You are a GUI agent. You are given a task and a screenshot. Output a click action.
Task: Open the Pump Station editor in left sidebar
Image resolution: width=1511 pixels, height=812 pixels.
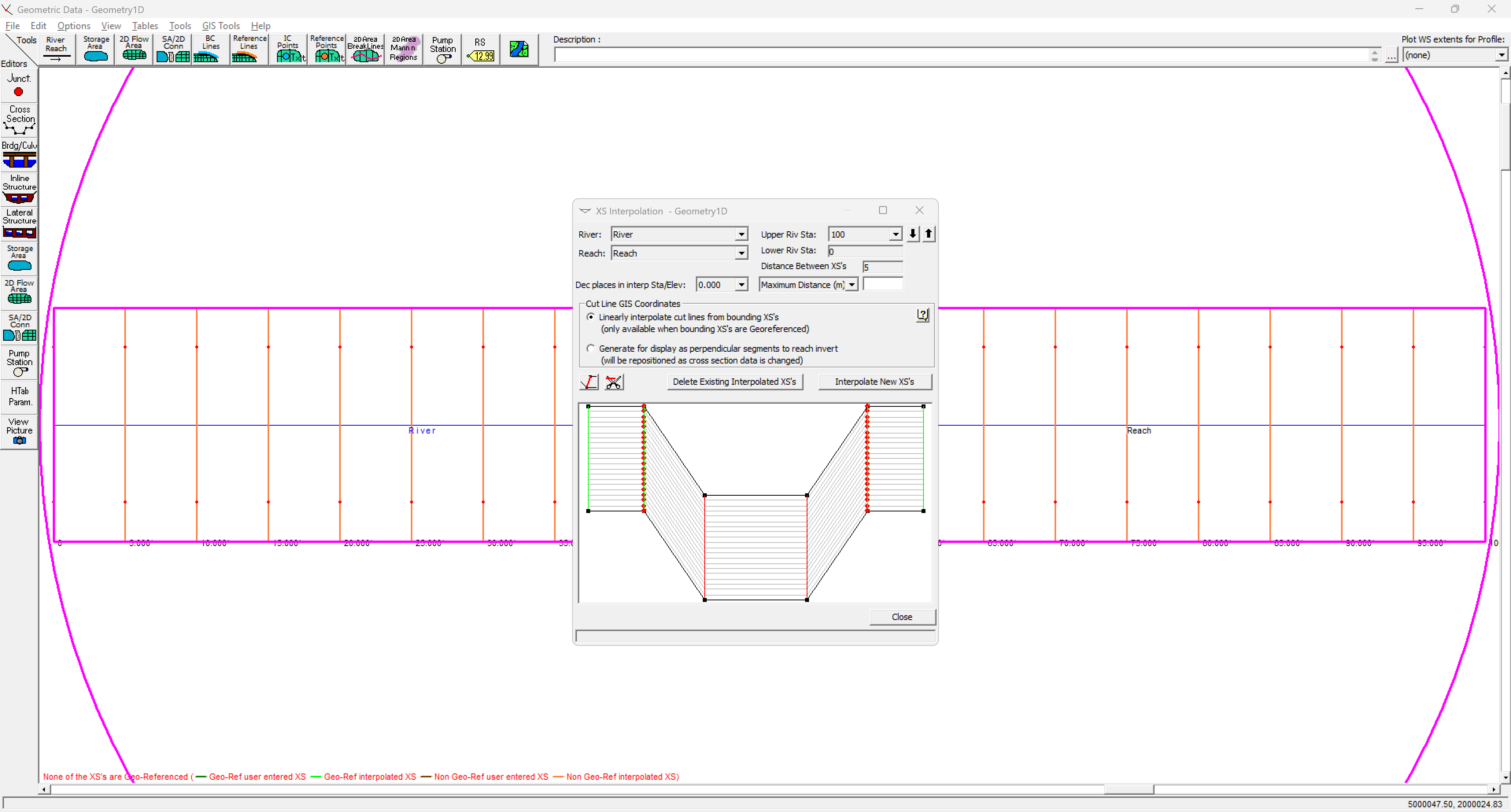19,362
